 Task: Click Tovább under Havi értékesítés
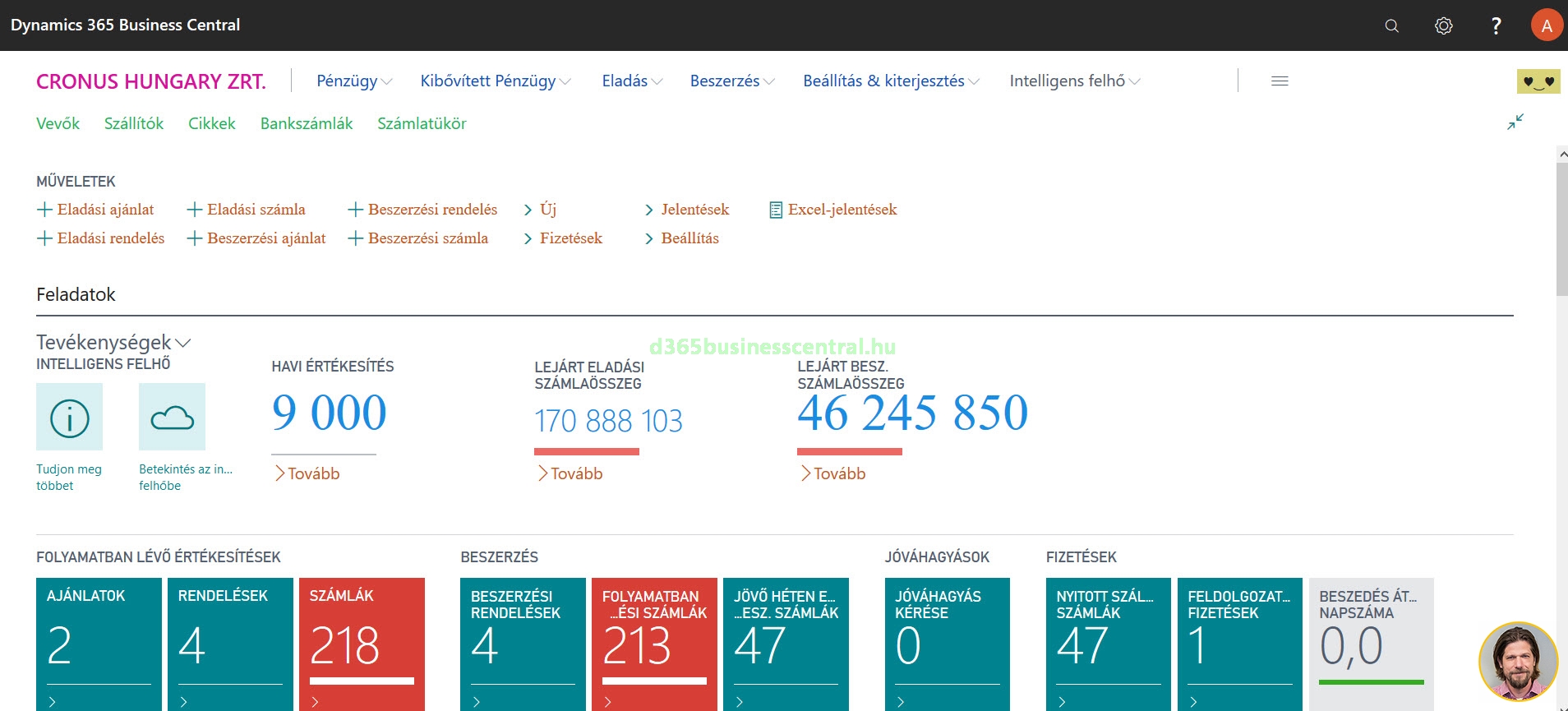(307, 473)
